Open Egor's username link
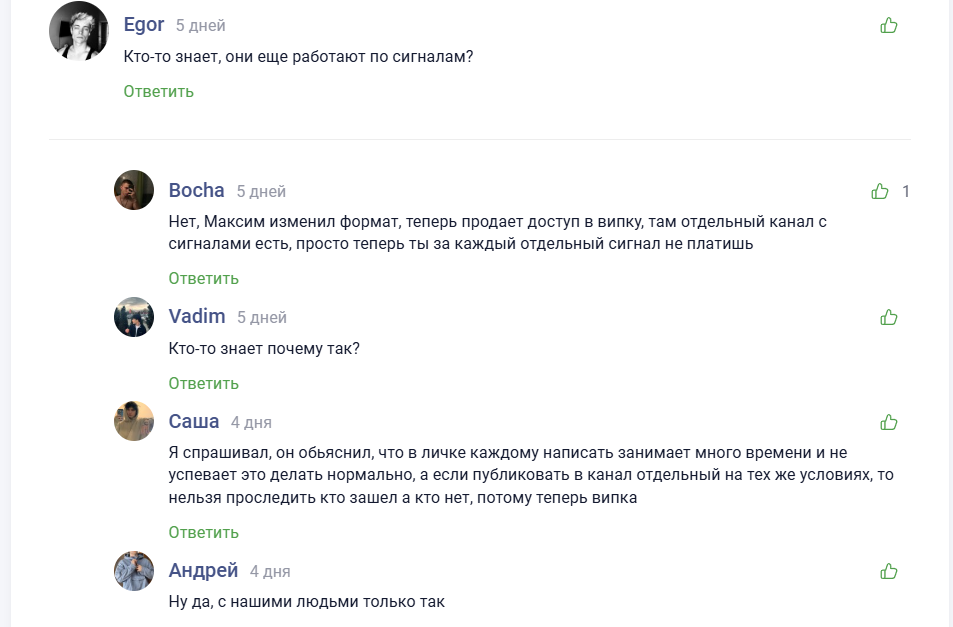This screenshot has width=953, height=627. (144, 25)
